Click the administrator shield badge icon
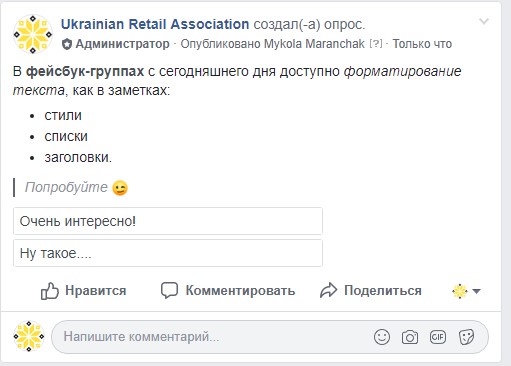Screen dimensions: 511x366 (x=67, y=44)
